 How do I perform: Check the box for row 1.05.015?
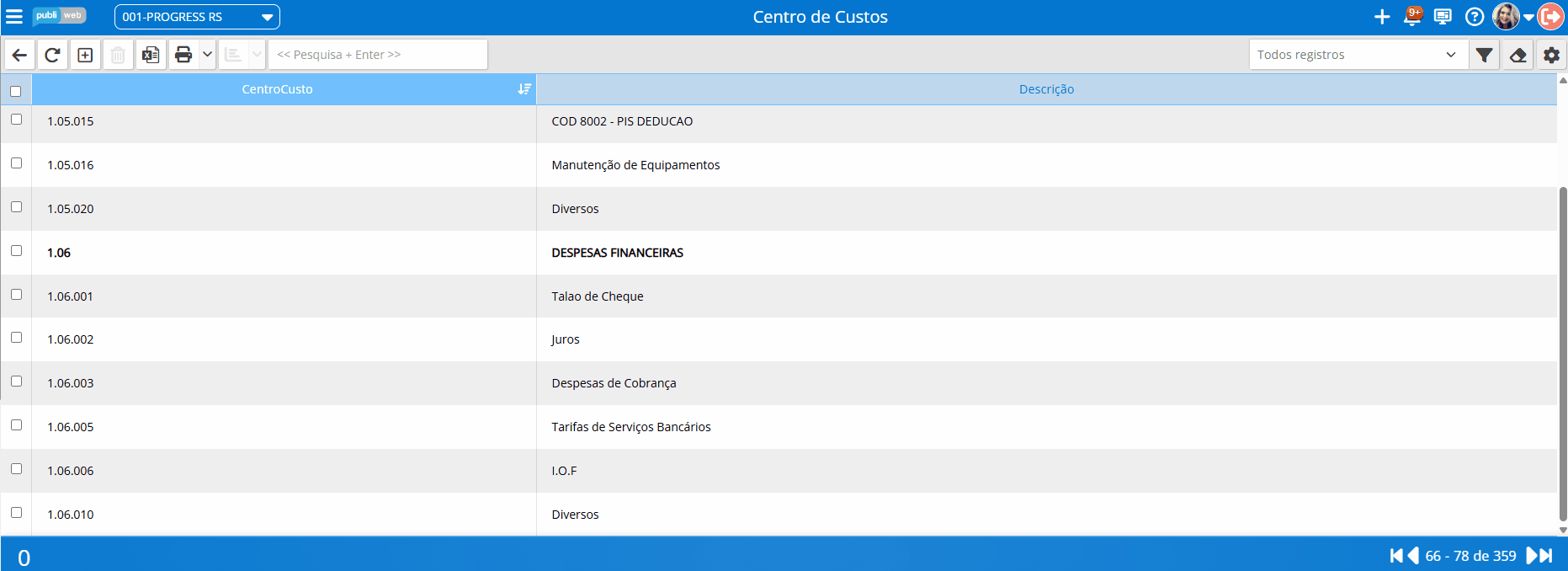16,120
